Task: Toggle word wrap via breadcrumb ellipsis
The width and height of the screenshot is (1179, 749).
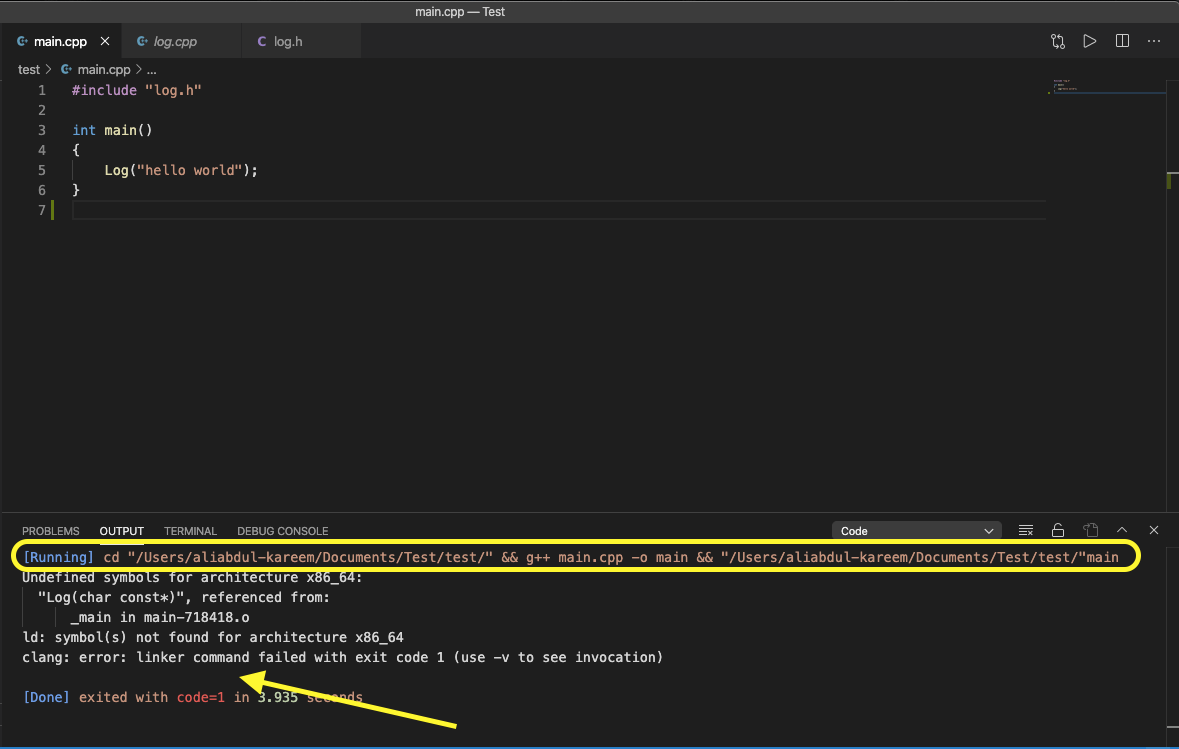Action: pos(151,69)
